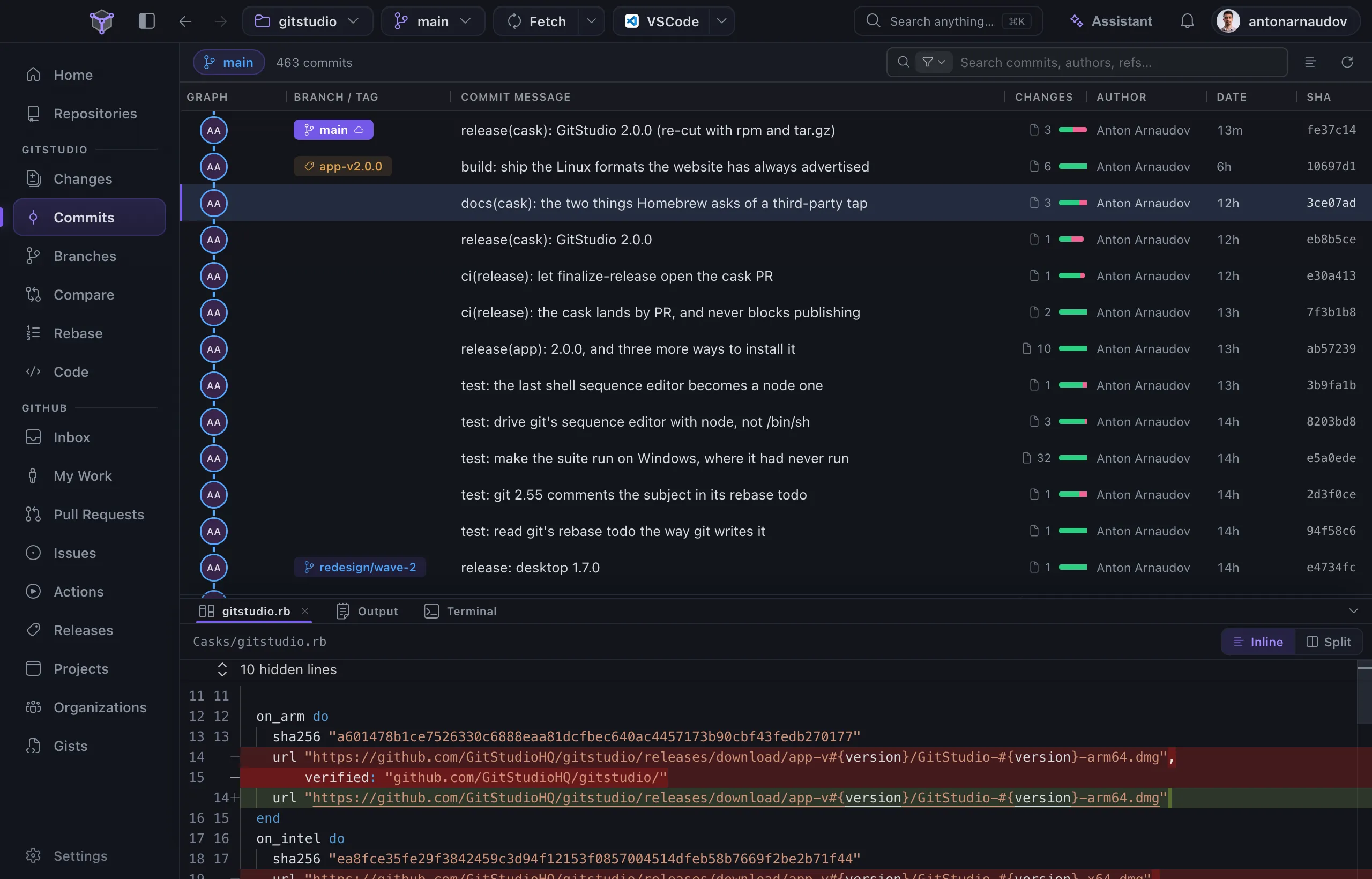The width and height of the screenshot is (1372, 879).
Task: Close the gitstudio.rb tab
Action: (x=305, y=610)
